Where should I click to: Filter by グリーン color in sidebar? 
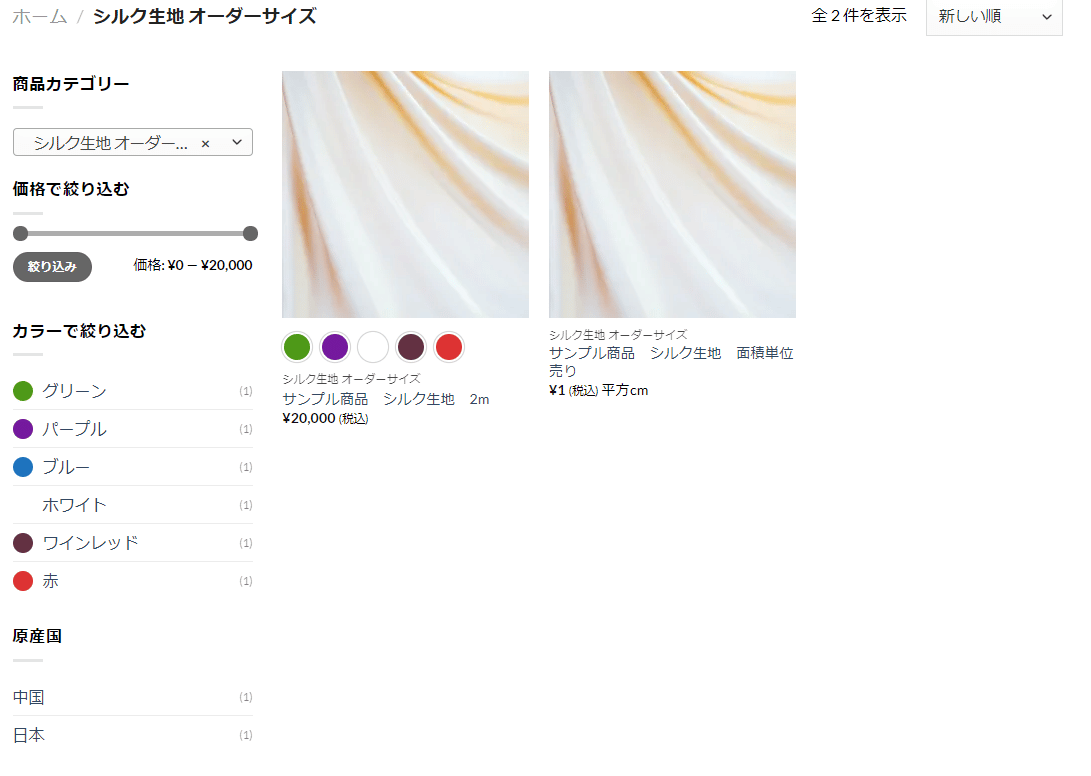[x=74, y=391]
